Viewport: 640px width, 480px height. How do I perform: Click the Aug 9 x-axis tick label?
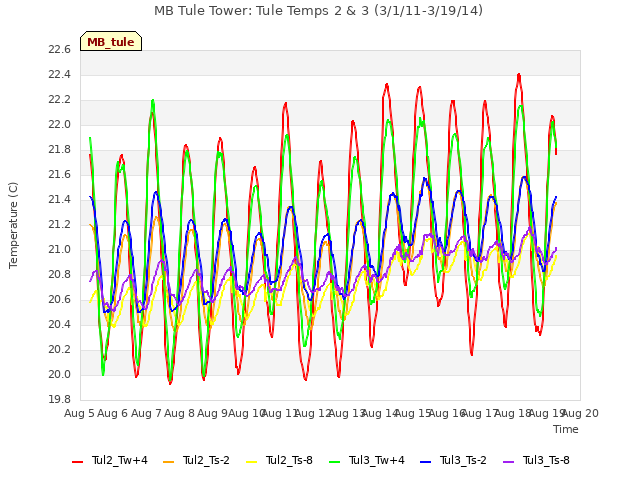point(213,414)
